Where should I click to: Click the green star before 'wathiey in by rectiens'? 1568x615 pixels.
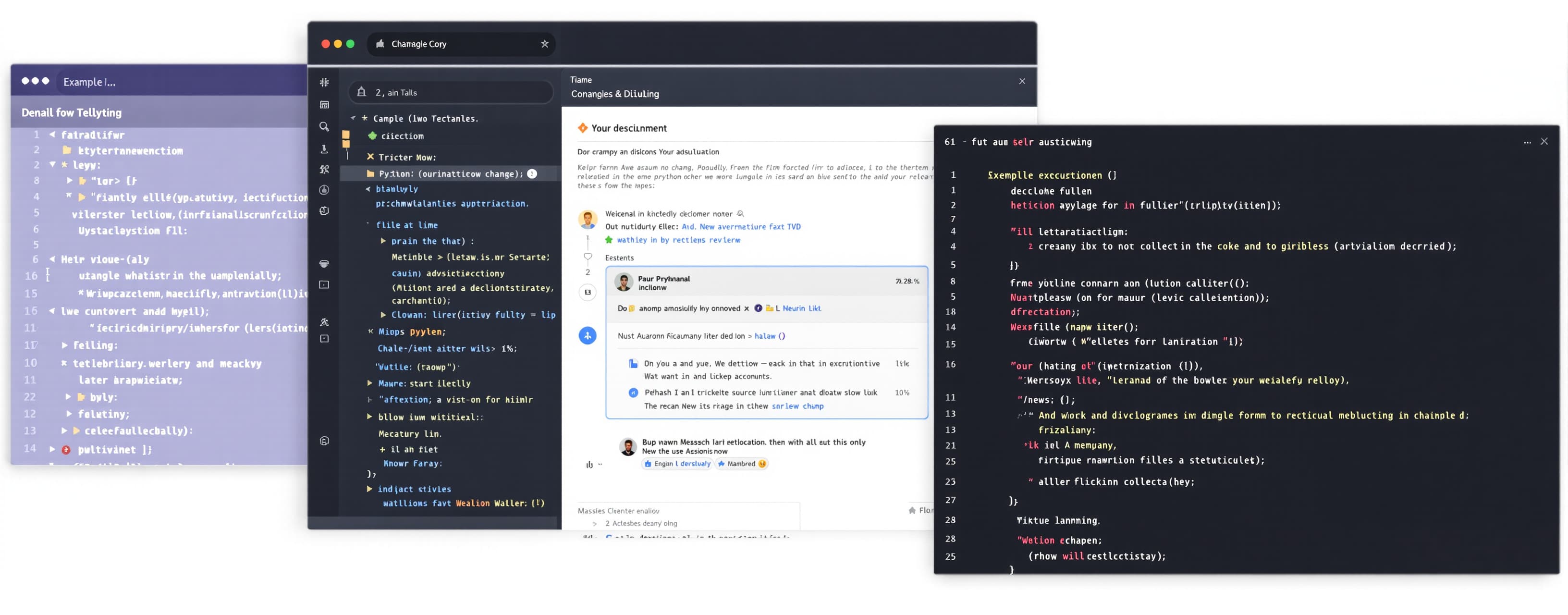point(609,240)
